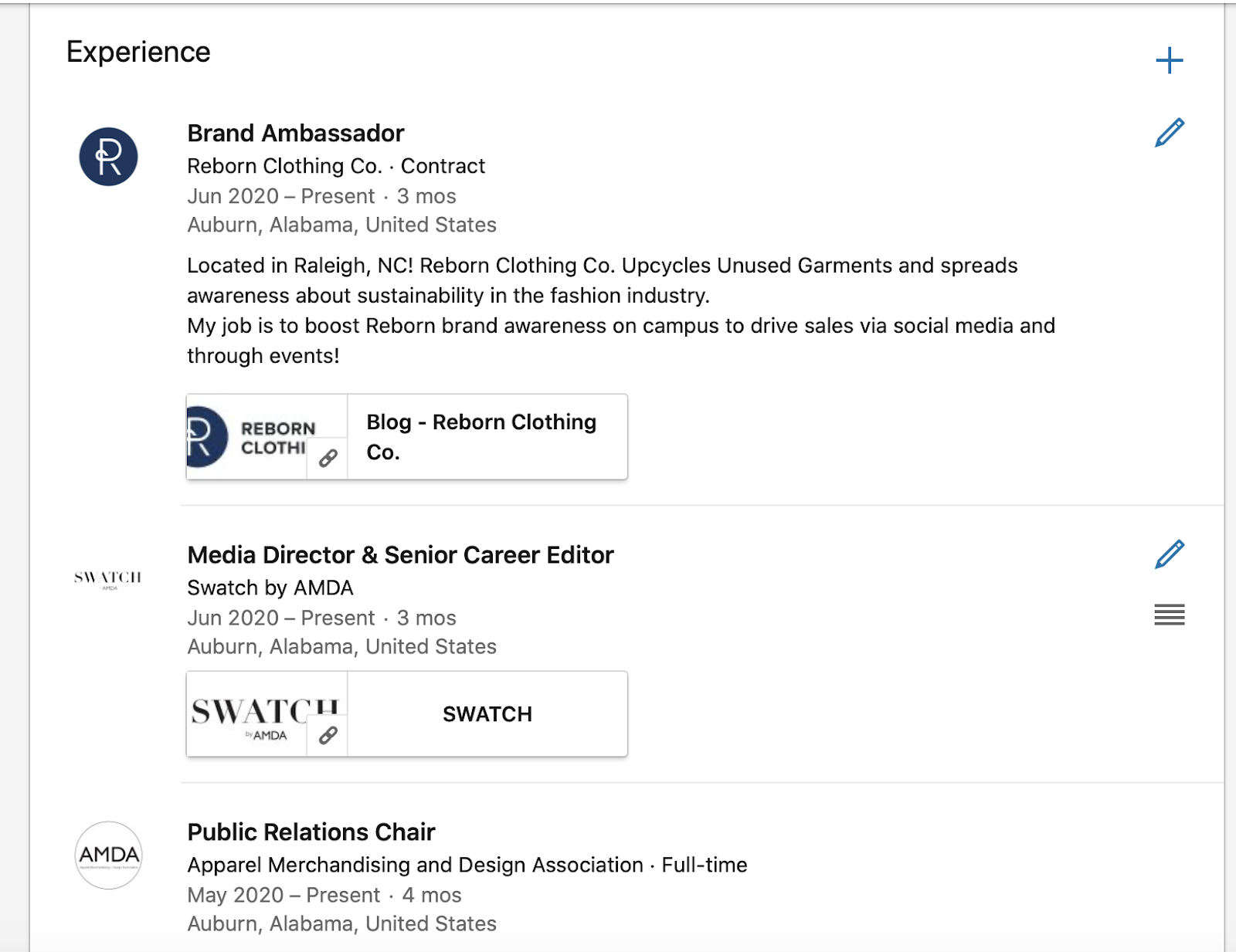Edit the Media Director experience entry
This screenshot has height=952, width=1236.
click(x=1170, y=554)
